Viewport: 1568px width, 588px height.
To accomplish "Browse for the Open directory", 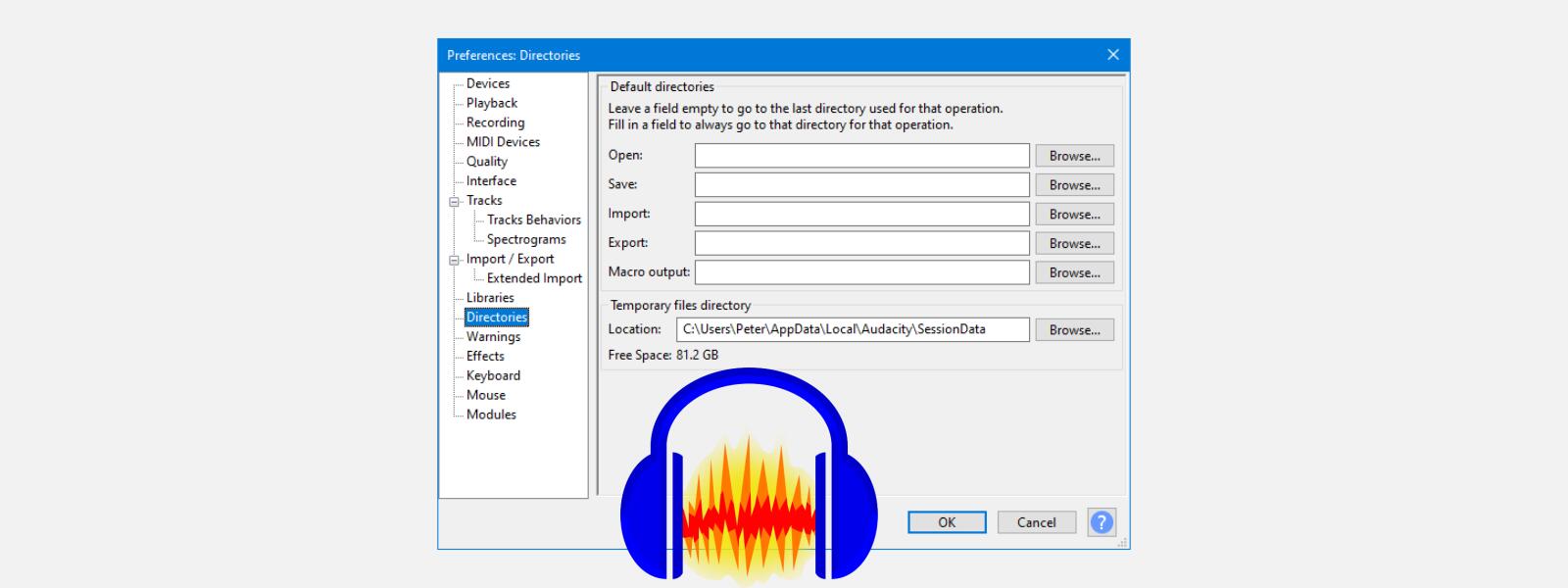I will click(1075, 156).
